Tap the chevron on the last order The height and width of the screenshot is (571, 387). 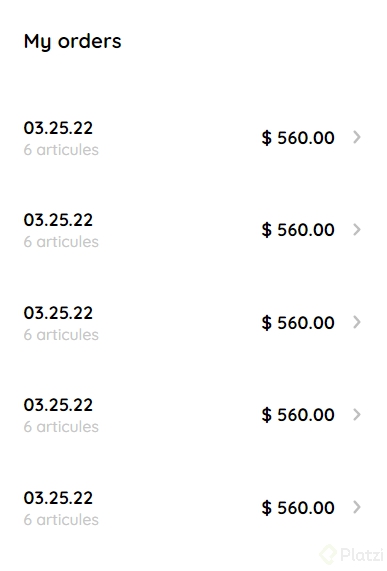[357, 507]
